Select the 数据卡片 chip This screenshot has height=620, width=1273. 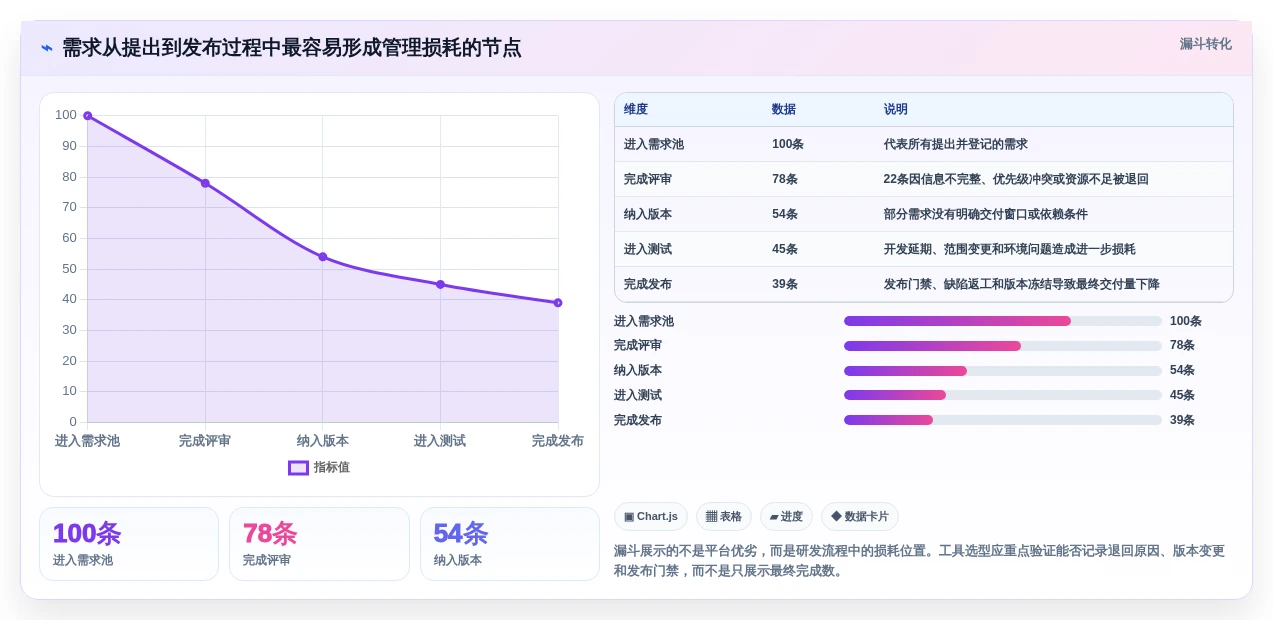click(x=860, y=516)
